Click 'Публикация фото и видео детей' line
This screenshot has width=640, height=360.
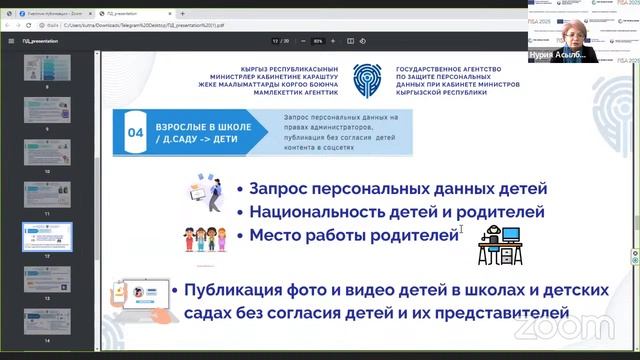(396, 290)
